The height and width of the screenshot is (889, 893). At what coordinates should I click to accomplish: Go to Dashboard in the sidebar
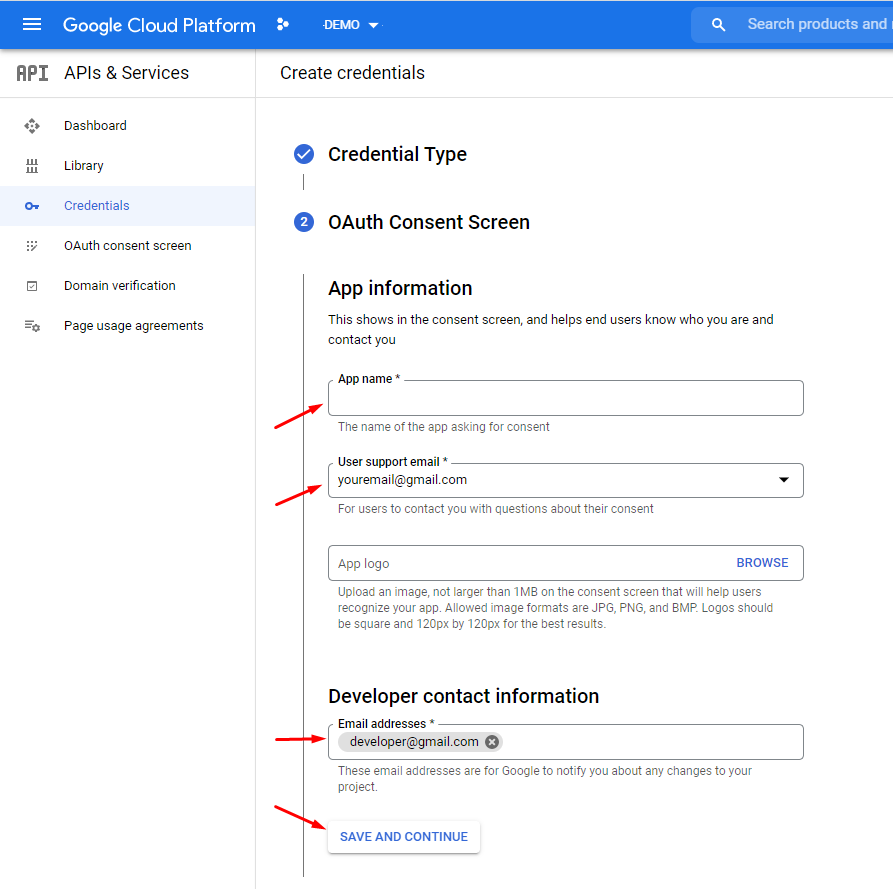(x=95, y=126)
